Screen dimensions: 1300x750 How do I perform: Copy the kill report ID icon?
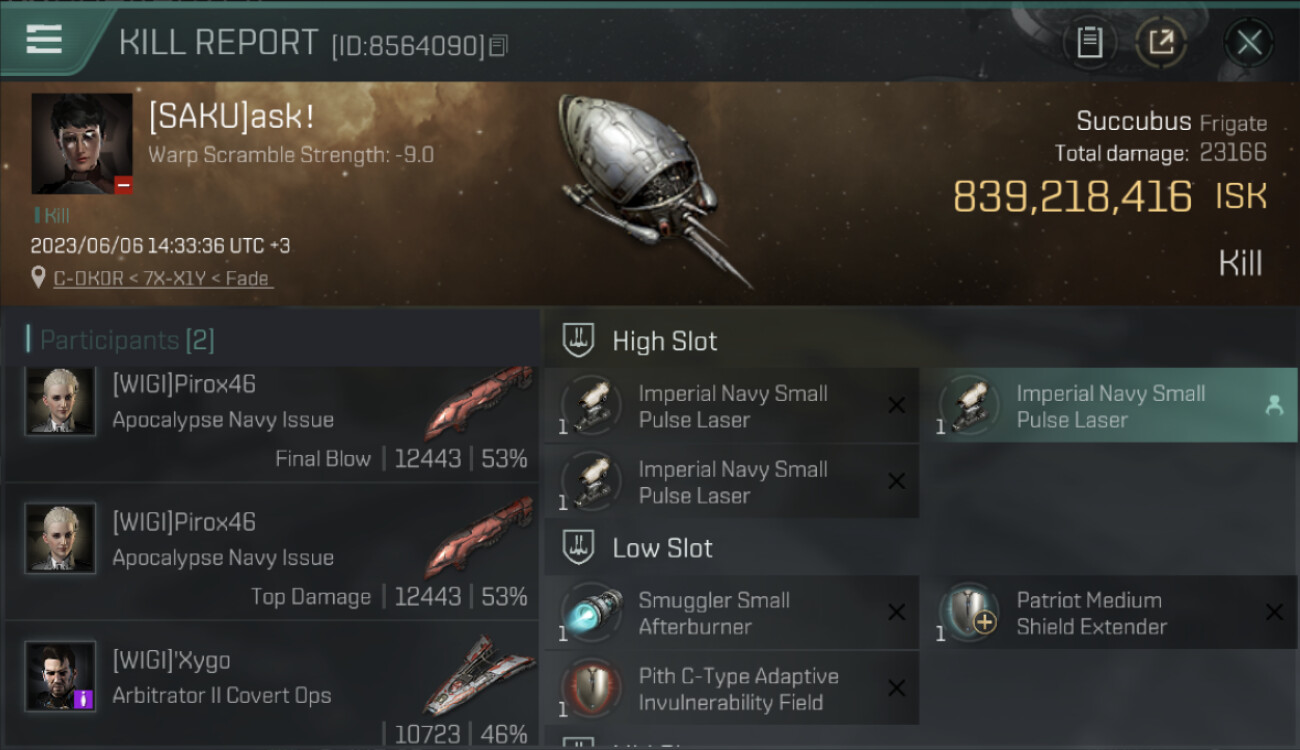499,46
